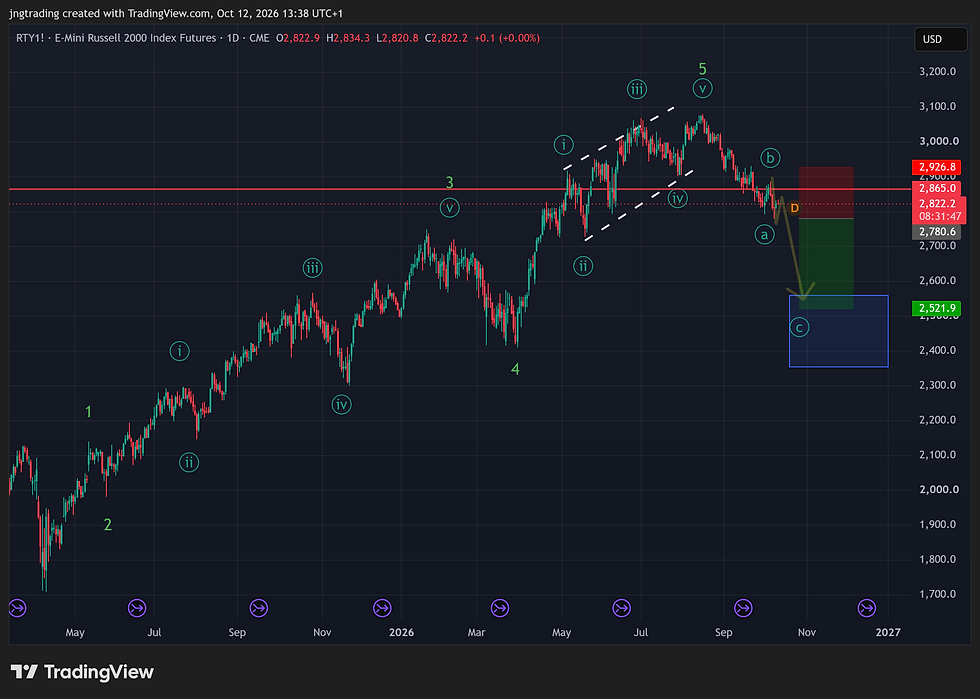This screenshot has height=699, width=980.
Task: Click the 2027 label on time axis
Action: (888, 632)
